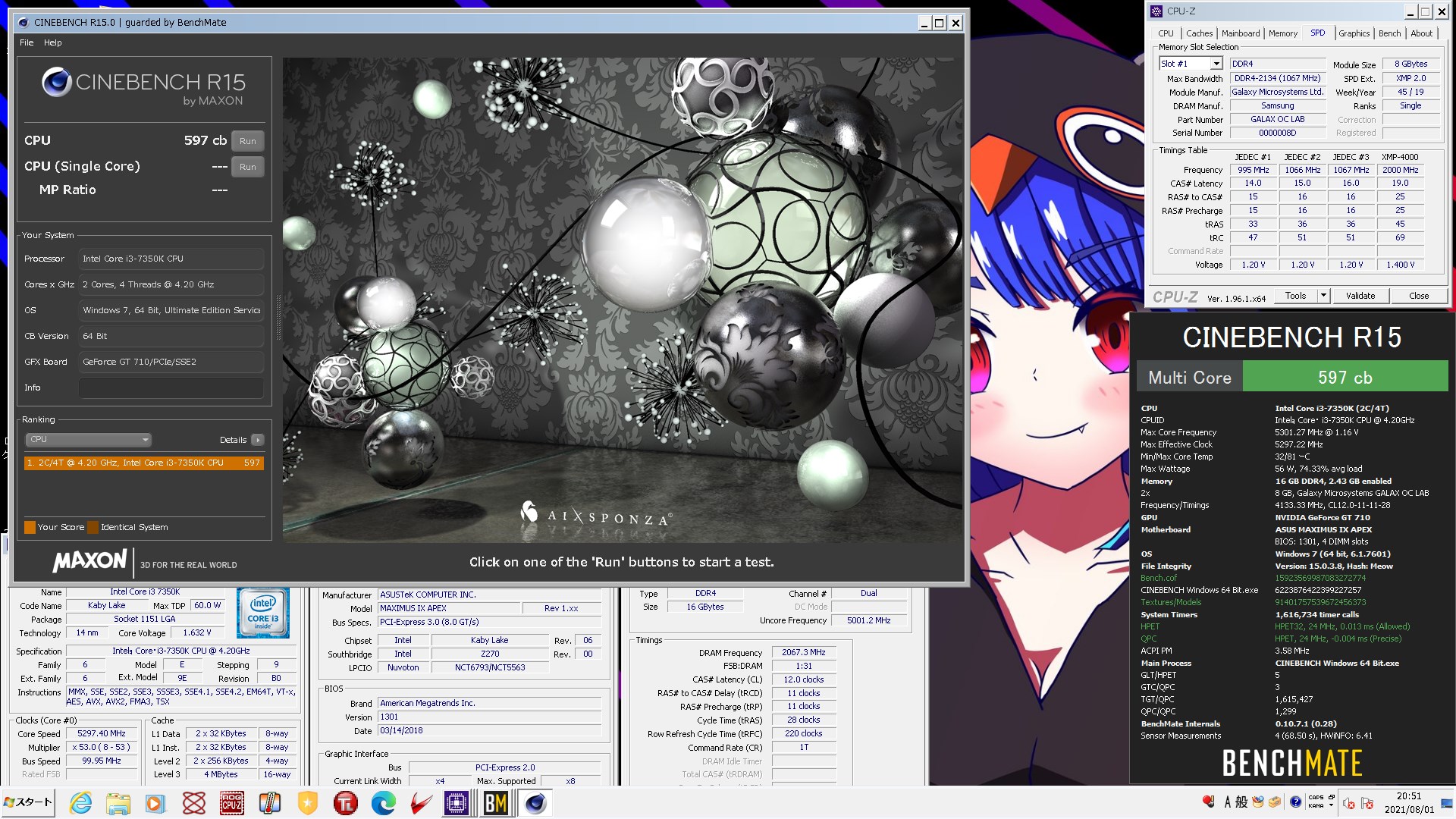
Task: Click 'Bench.cof' entry in BenchMate panel
Action: pos(1159,578)
